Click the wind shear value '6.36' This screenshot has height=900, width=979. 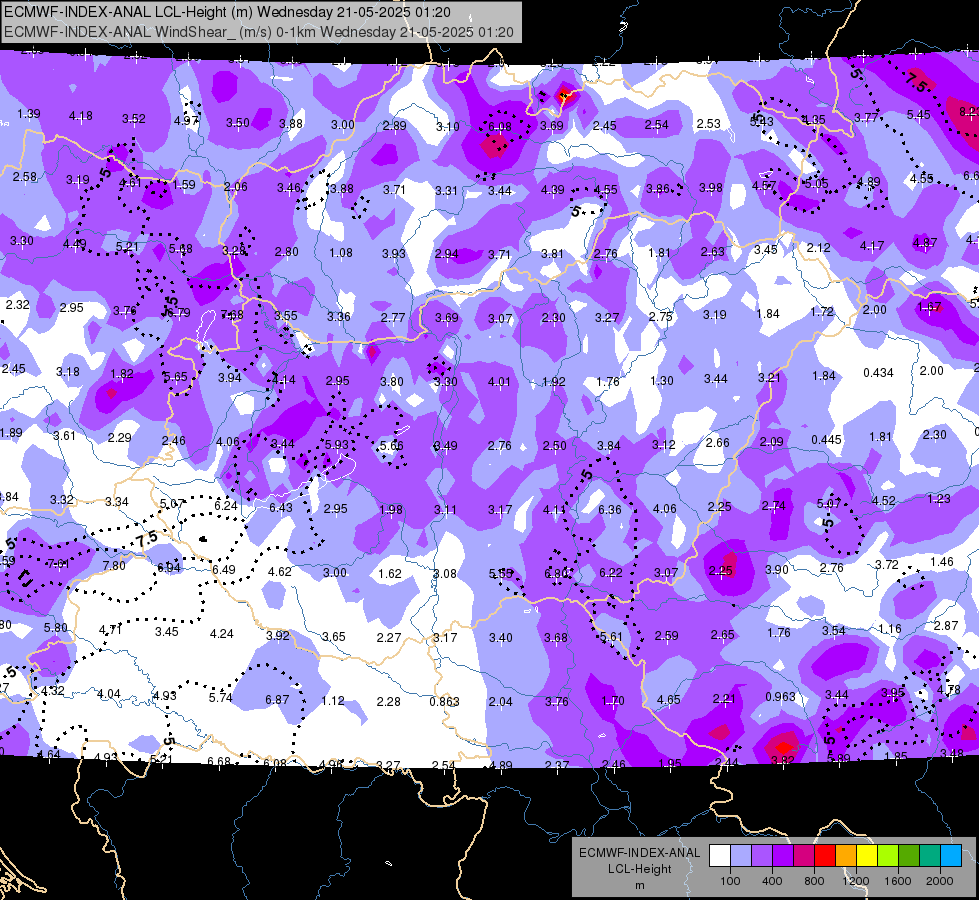pos(610,510)
